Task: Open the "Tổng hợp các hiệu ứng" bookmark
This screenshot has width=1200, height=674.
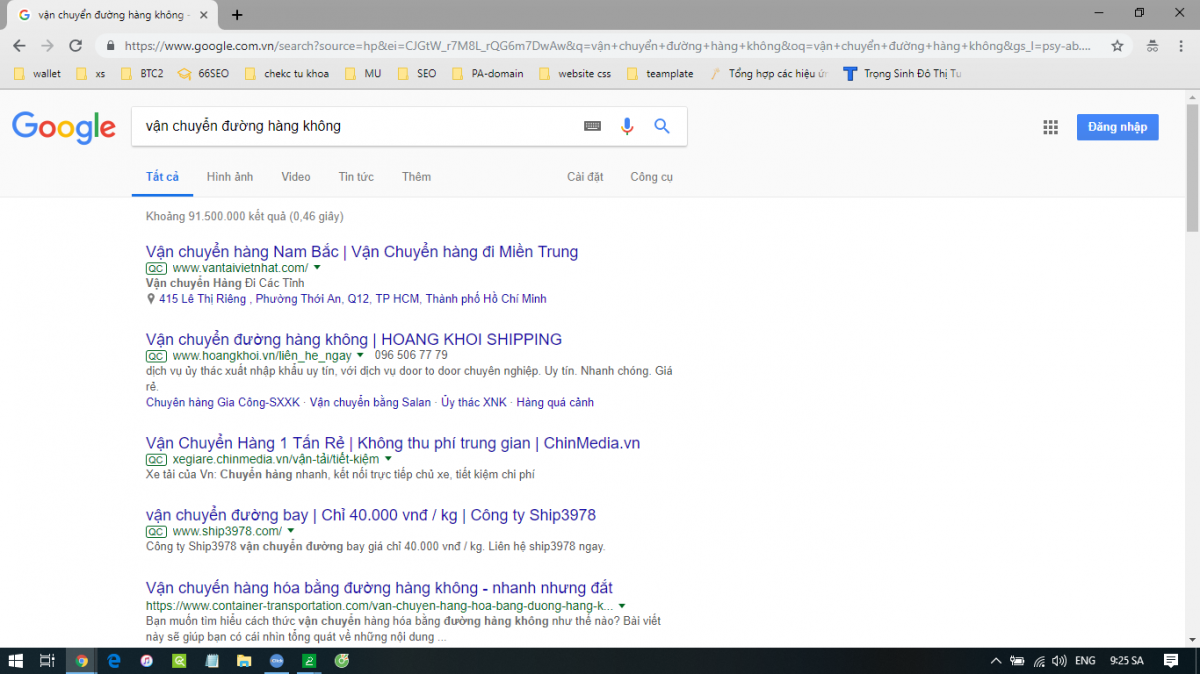Action: [x=769, y=74]
